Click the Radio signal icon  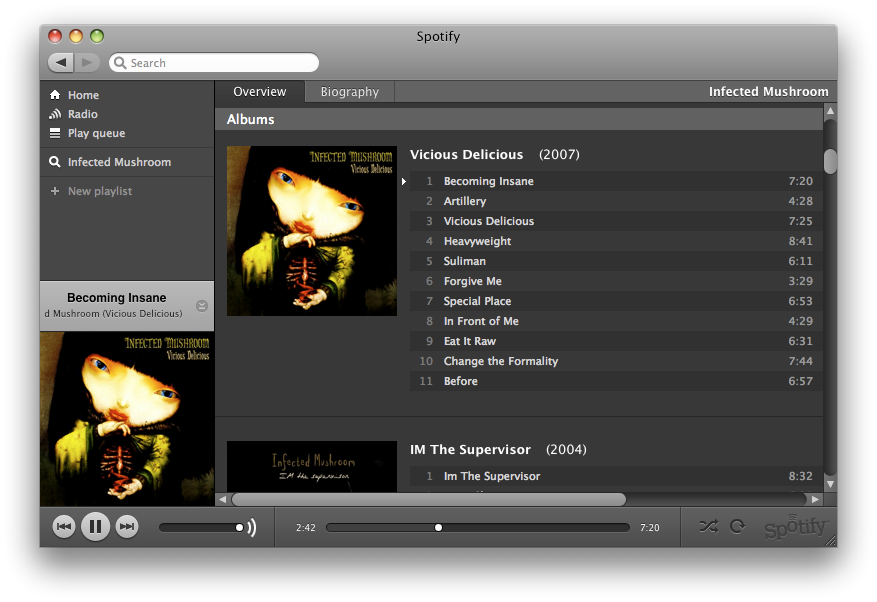pyautogui.click(x=55, y=114)
